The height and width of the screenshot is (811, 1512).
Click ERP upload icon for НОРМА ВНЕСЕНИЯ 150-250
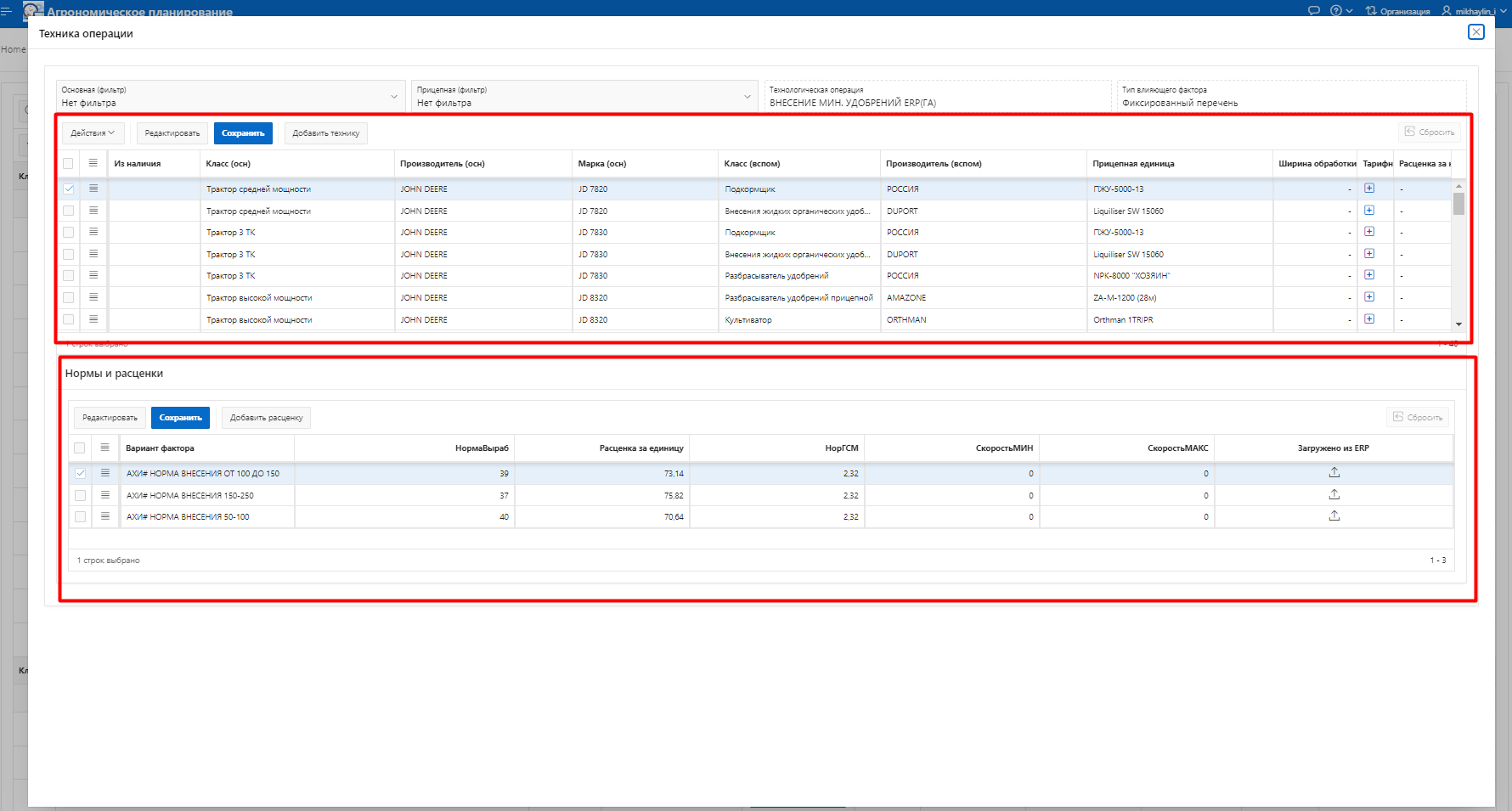click(x=1334, y=495)
